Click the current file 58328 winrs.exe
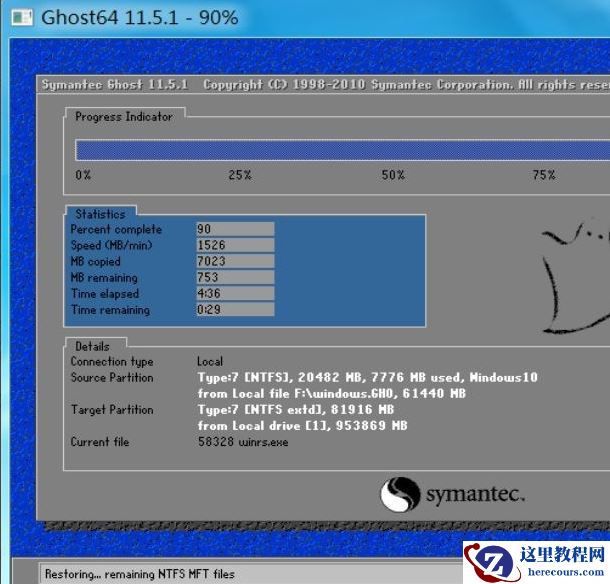The width and height of the screenshot is (610, 584). [243, 442]
